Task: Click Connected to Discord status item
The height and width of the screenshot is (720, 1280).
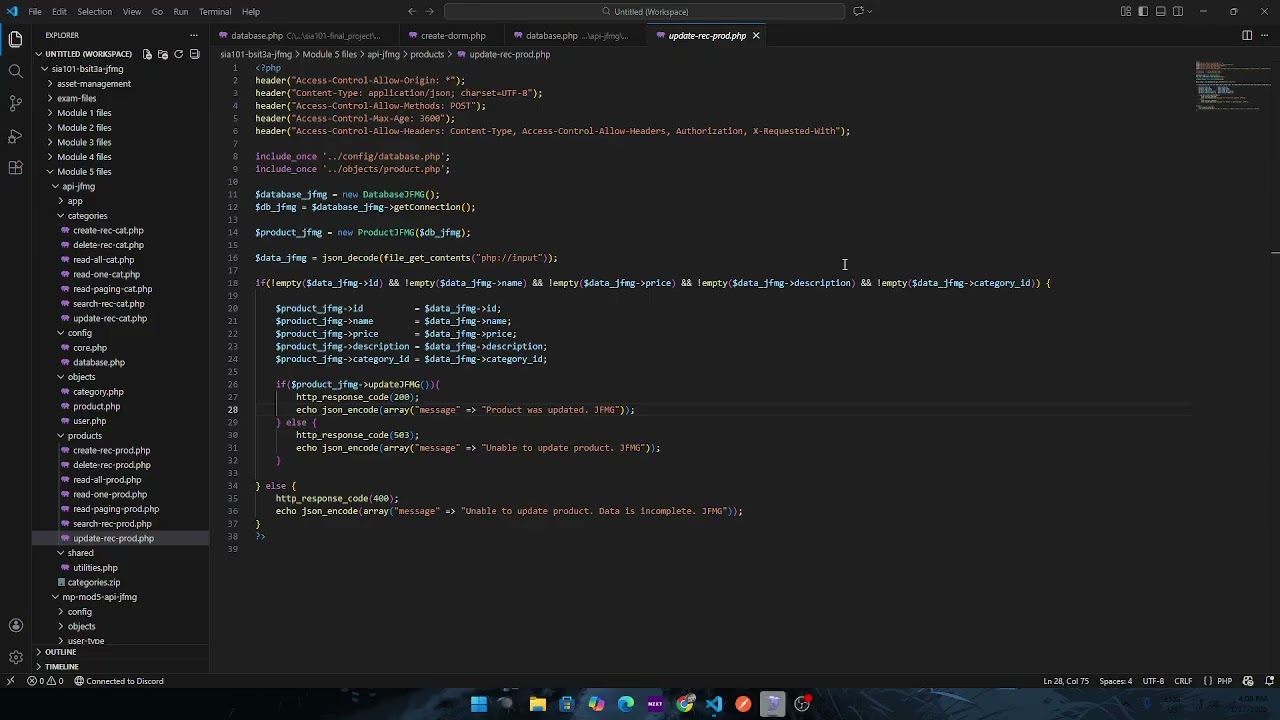Action: (118, 681)
